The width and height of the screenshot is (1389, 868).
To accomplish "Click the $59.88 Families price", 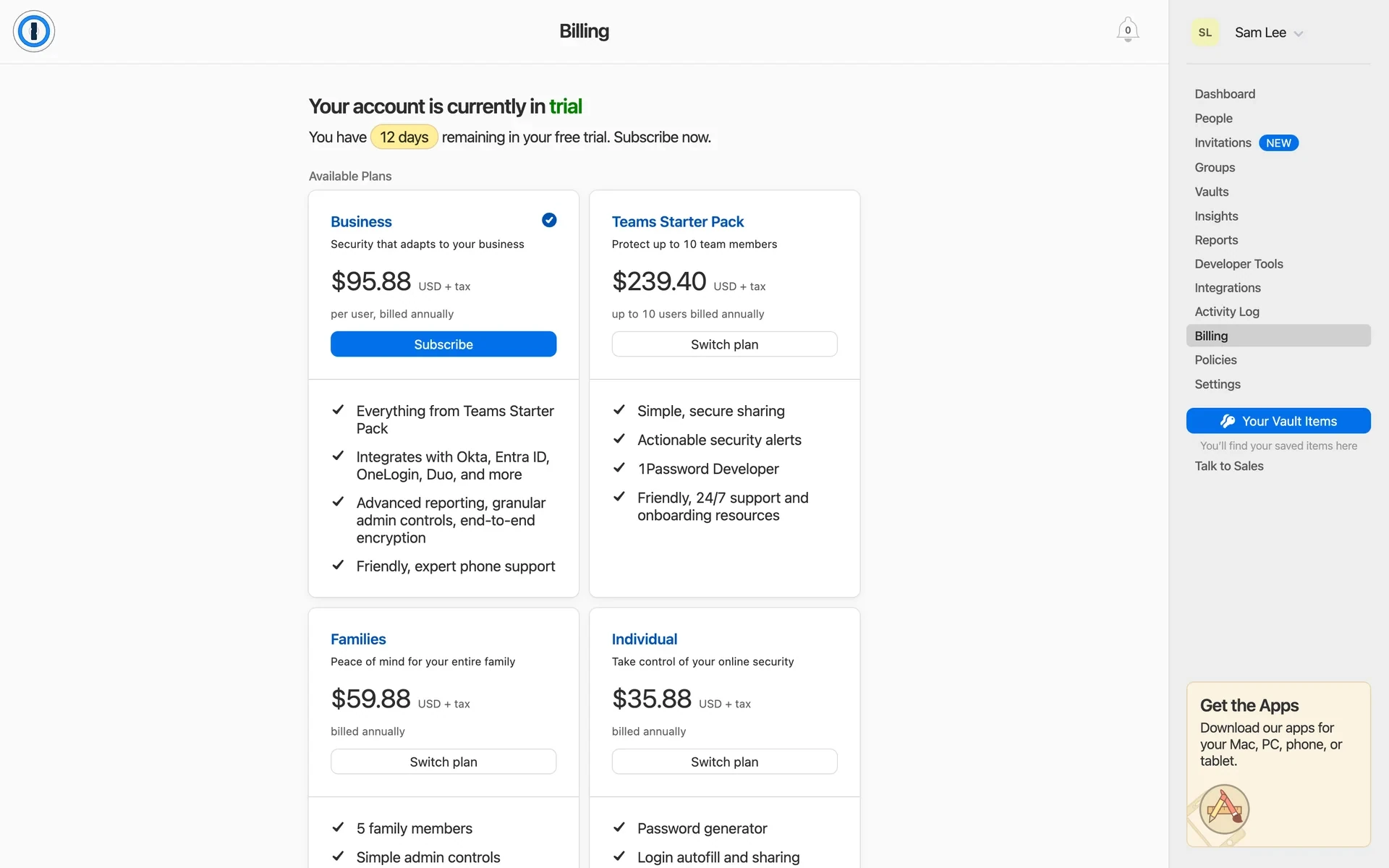I will 370,699.
